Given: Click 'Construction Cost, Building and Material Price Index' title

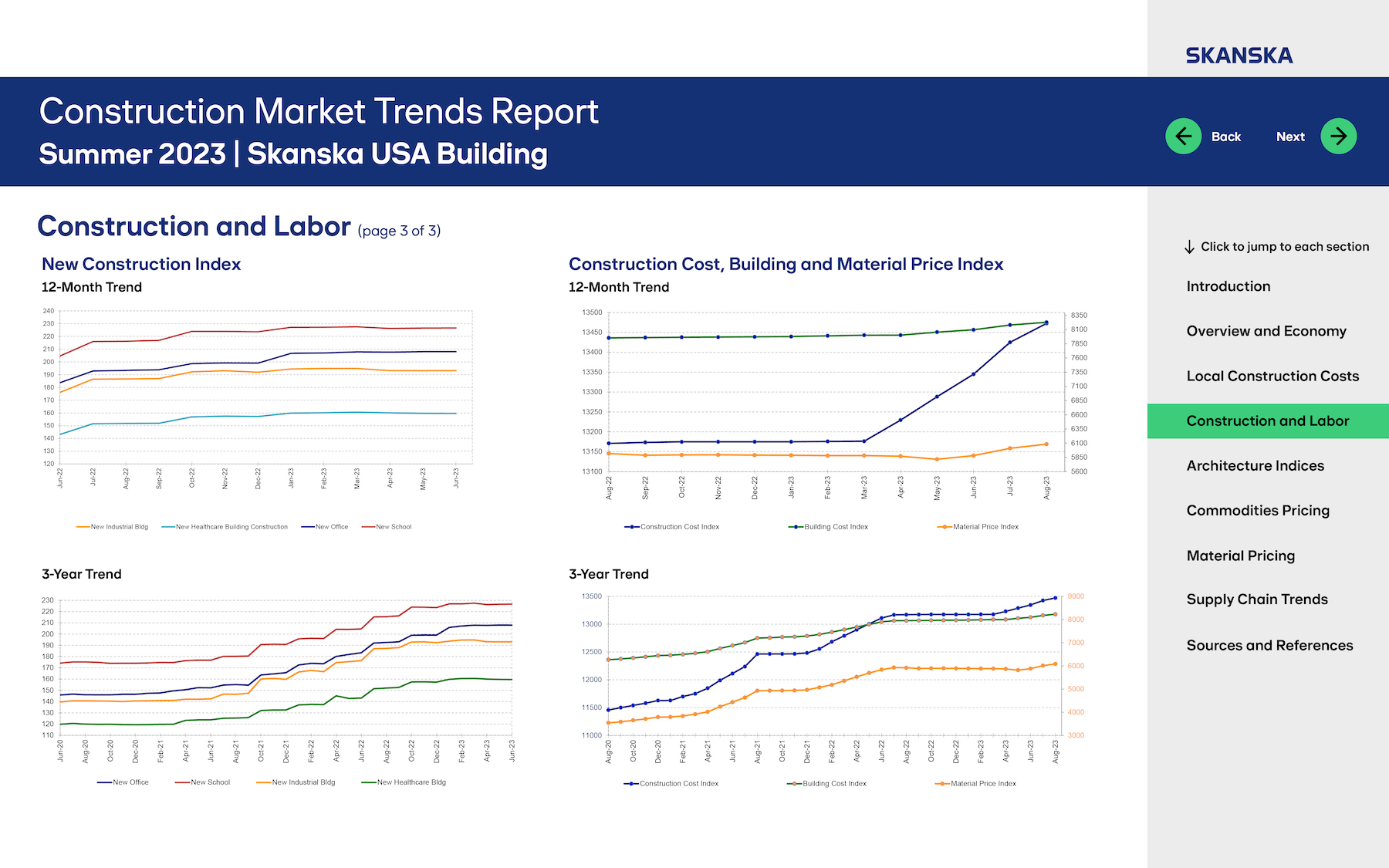Looking at the screenshot, I should pos(786,264).
